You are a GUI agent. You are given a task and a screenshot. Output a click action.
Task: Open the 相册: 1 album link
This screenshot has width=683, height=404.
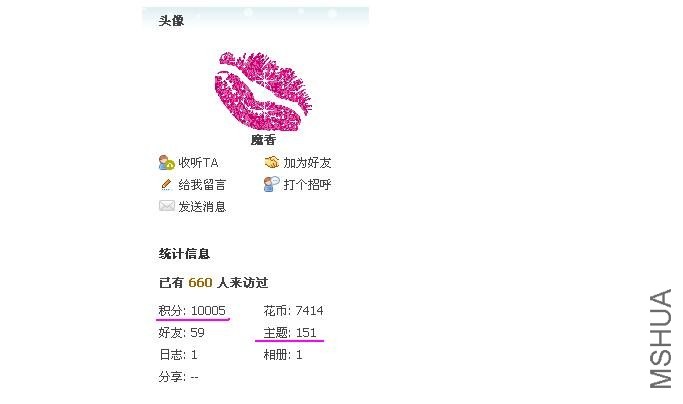[x=283, y=354]
